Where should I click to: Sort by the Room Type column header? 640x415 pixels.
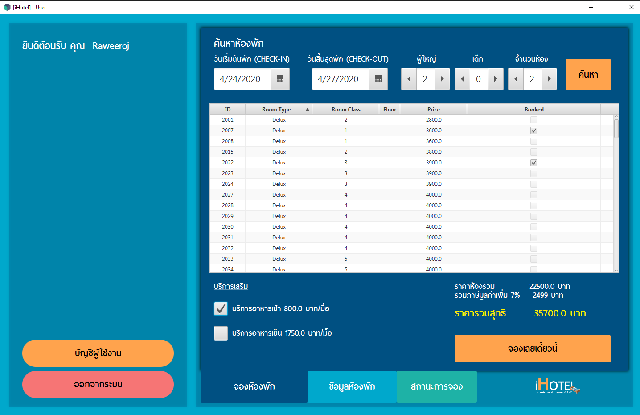pos(279,109)
